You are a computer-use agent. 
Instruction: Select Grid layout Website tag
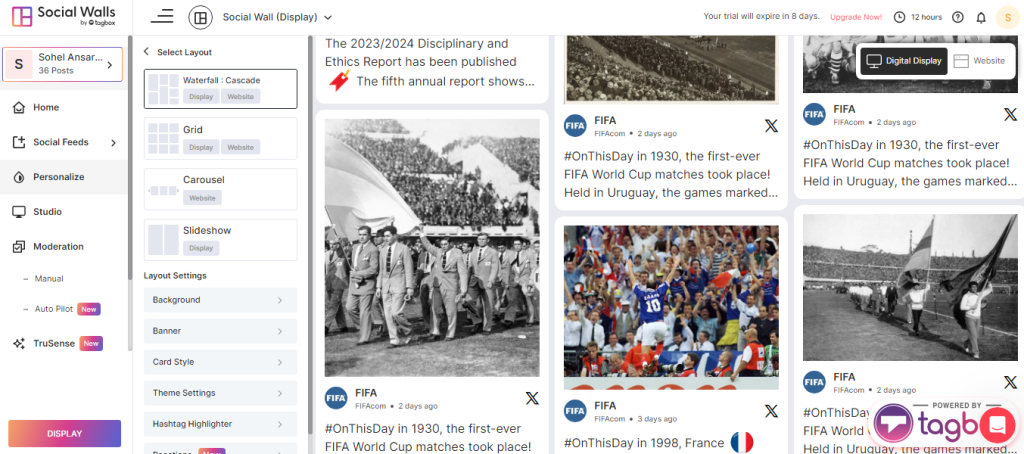pos(240,147)
